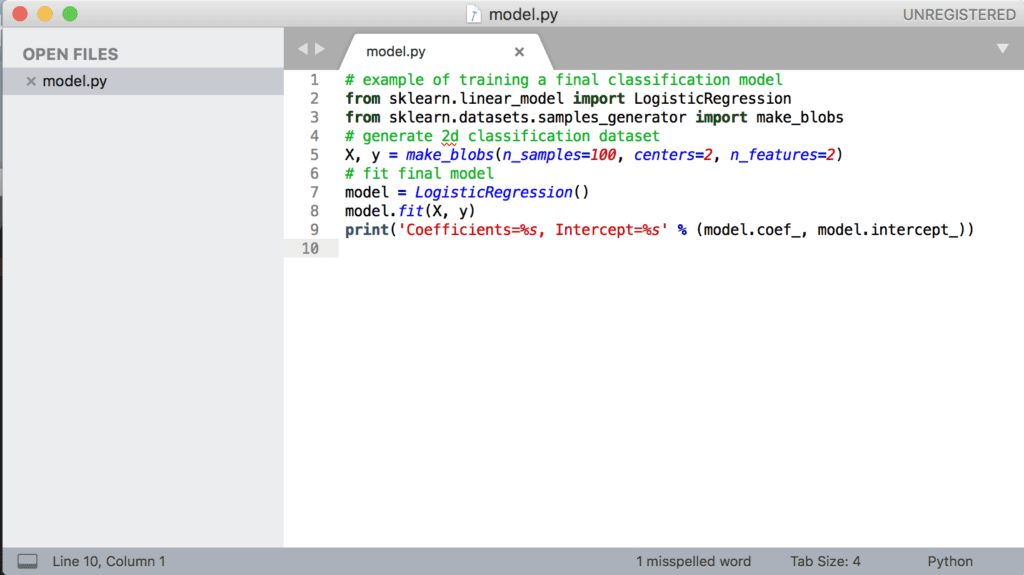Image resolution: width=1024 pixels, height=575 pixels.
Task: Click the first comment line about training
Action: (564, 80)
